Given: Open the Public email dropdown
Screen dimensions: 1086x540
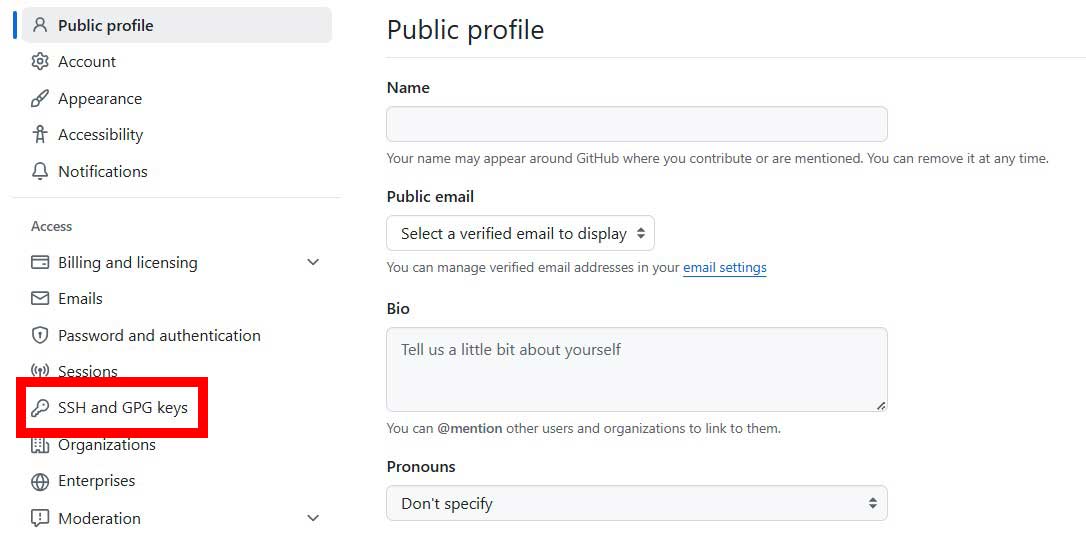Looking at the screenshot, I should tap(520, 233).
